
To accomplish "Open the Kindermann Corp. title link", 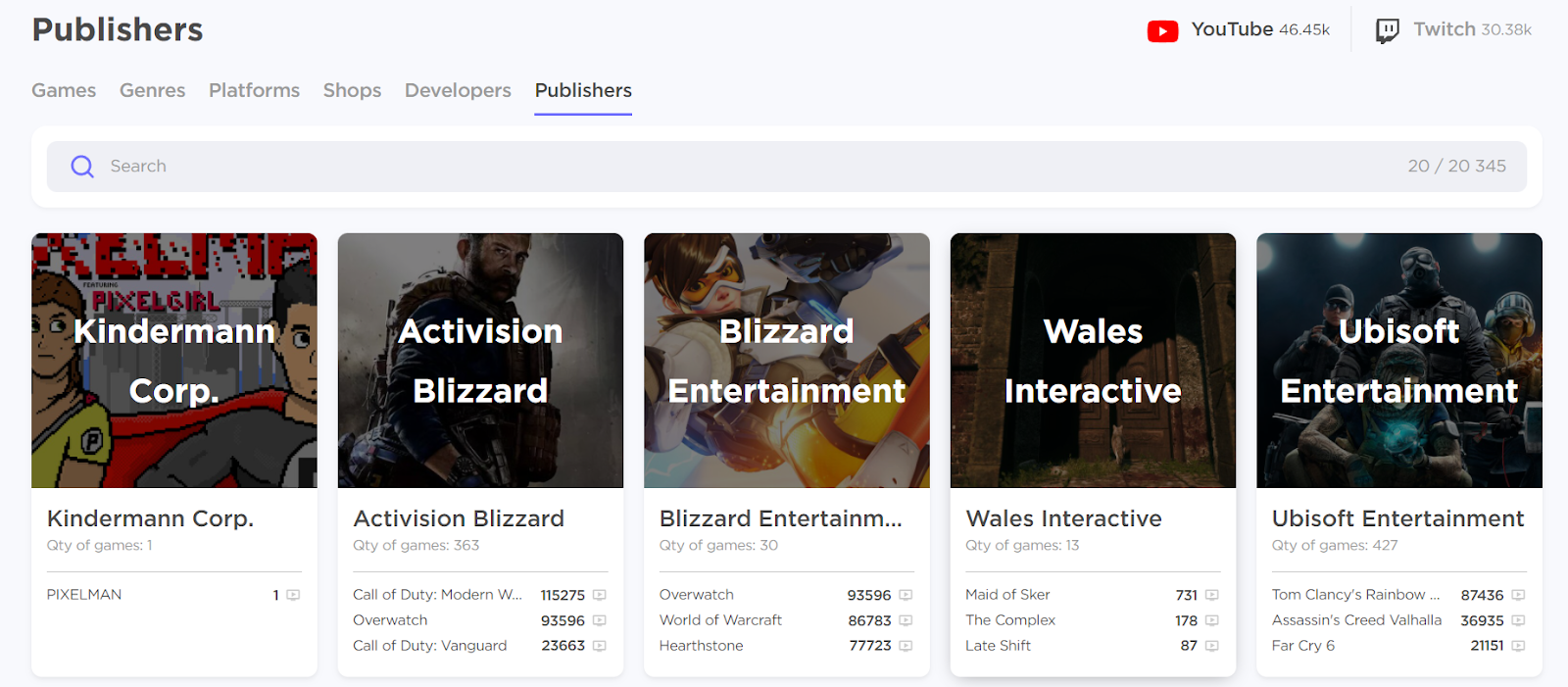I will [x=150, y=518].
